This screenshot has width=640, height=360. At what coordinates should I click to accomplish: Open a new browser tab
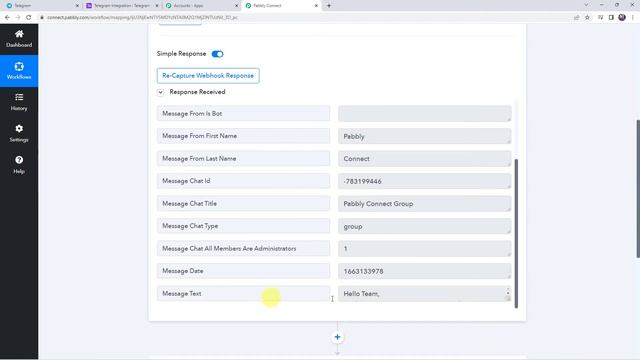pos(329,6)
